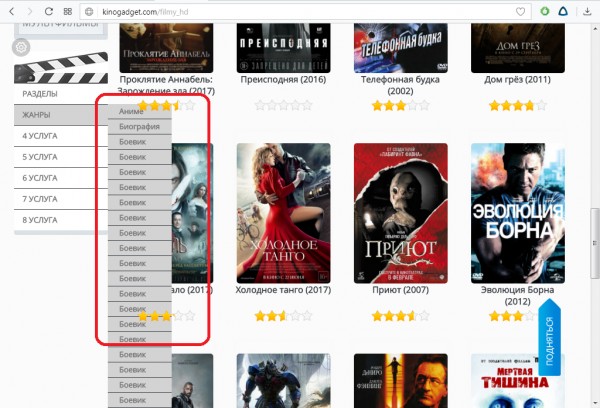Rate Преисподняя with the first star
Image resolution: width=600 pixels, height=408 pixels.
coord(260,105)
